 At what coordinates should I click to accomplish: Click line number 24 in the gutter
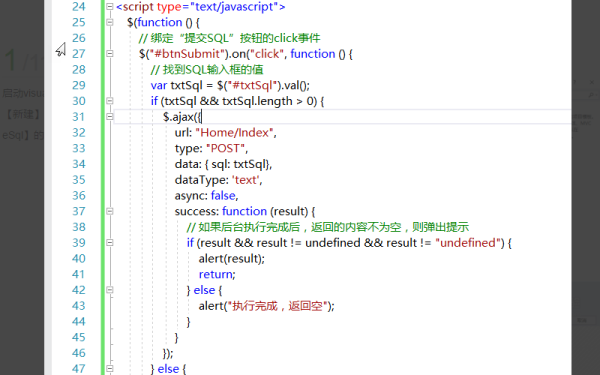[79, 7]
